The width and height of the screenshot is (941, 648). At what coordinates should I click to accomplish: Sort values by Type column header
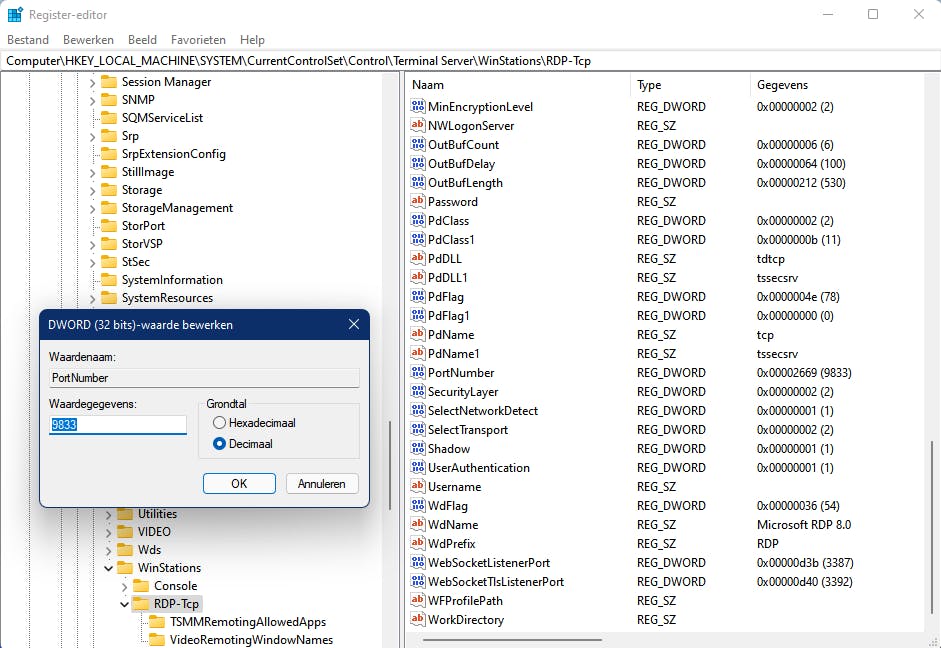click(690, 85)
